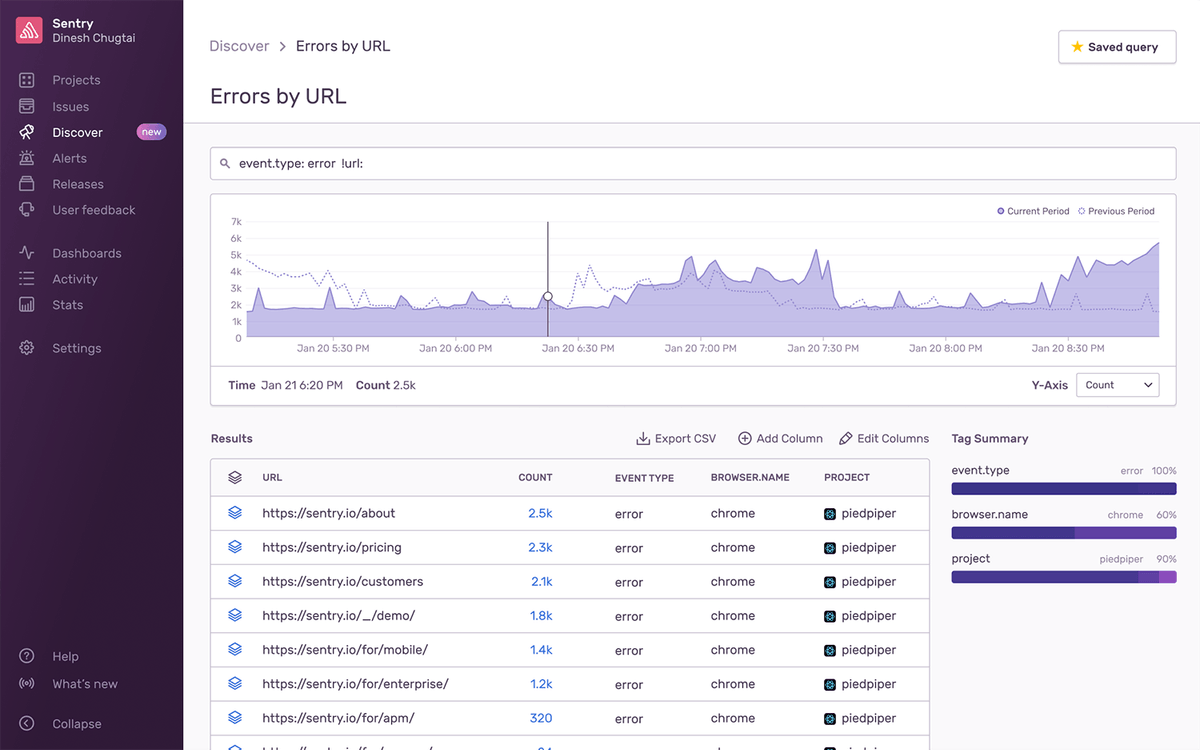Open the Issues sidebar icon
The image size is (1200, 750).
[x=27, y=106]
